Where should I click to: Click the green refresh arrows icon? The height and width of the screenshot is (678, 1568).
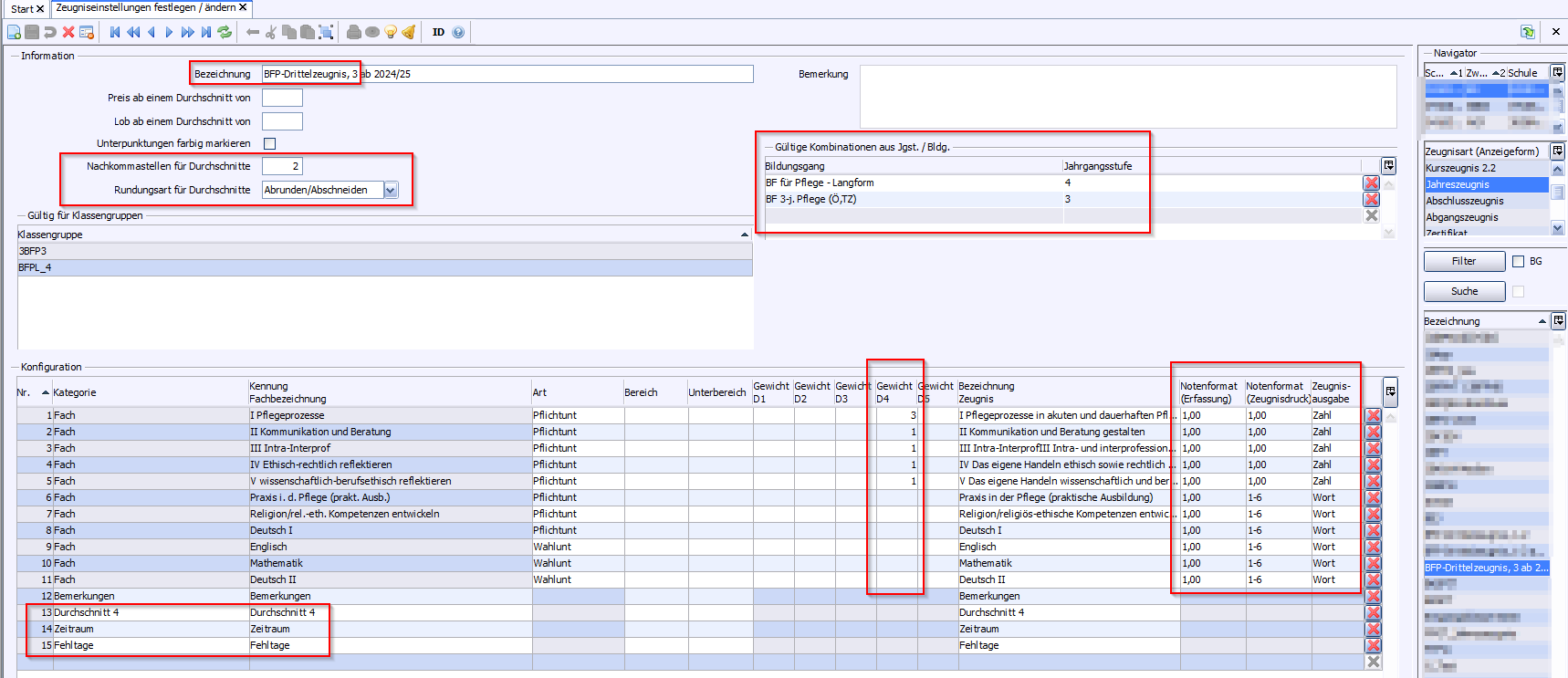pos(225,33)
